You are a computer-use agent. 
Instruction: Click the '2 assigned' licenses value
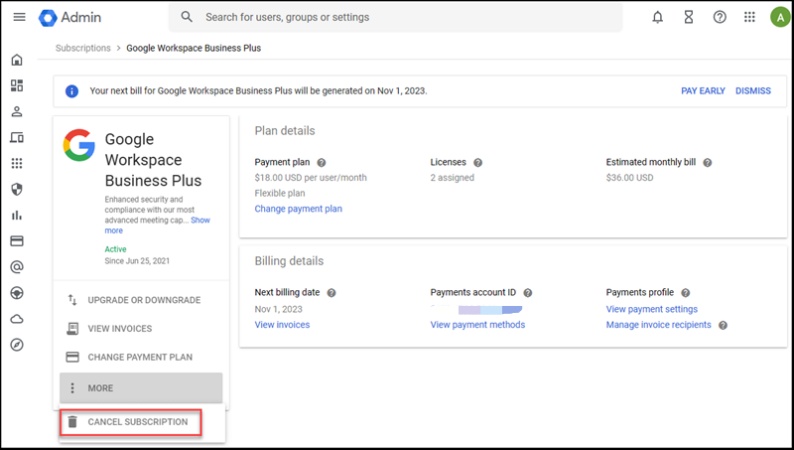[452, 178]
